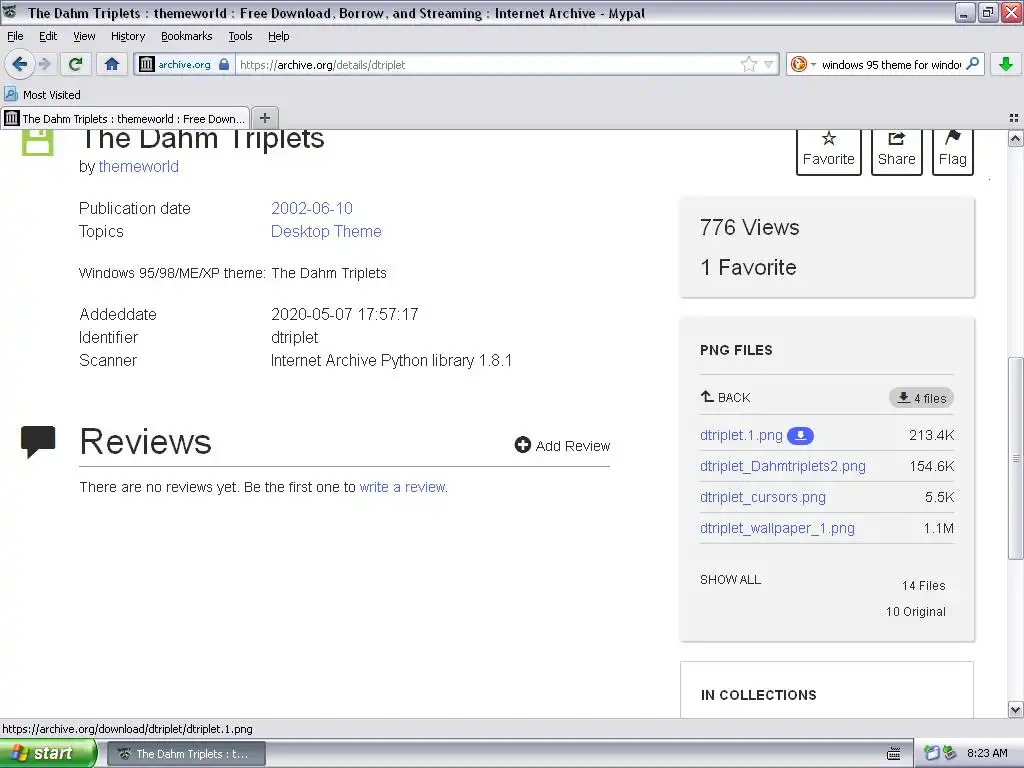Click the 1.1M file size
The image size is (1024, 768).
(938, 528)
